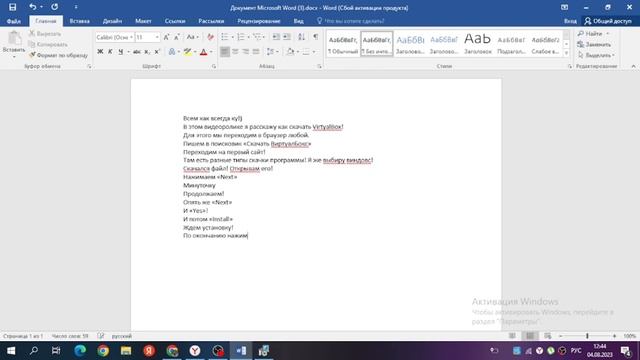Open the borders dropdown
640x360 pixels.
pos(313,52)
